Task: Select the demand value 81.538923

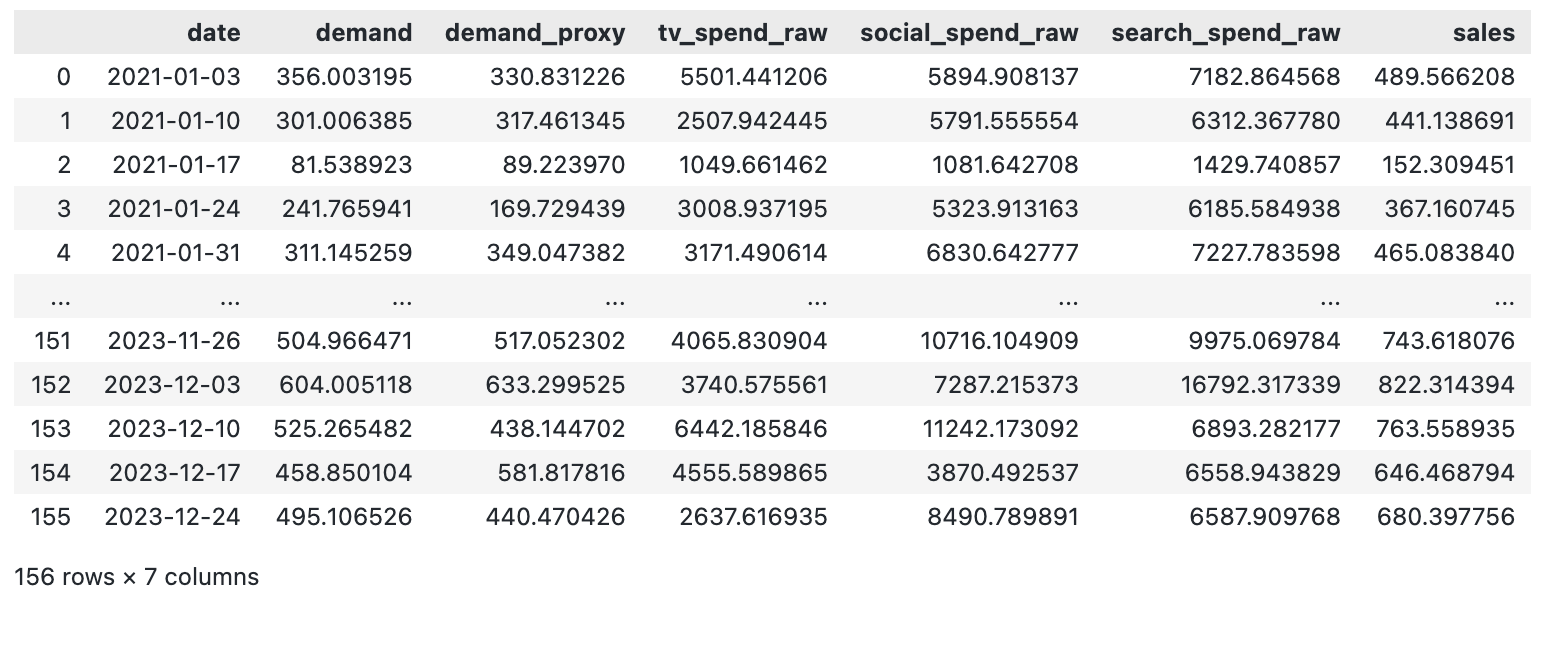Action: 351,165
